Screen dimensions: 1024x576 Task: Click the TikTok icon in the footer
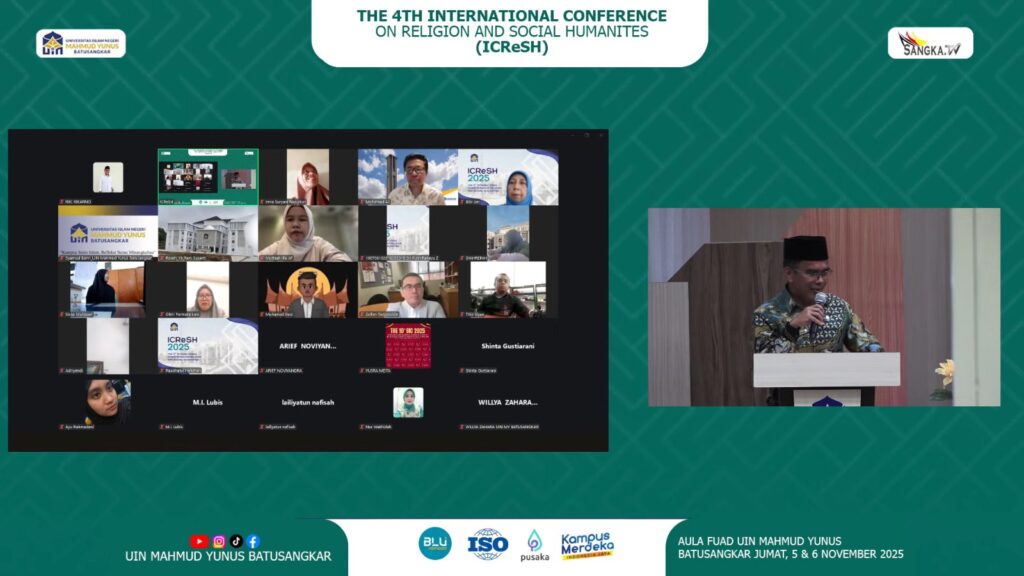tap(236, 541)
